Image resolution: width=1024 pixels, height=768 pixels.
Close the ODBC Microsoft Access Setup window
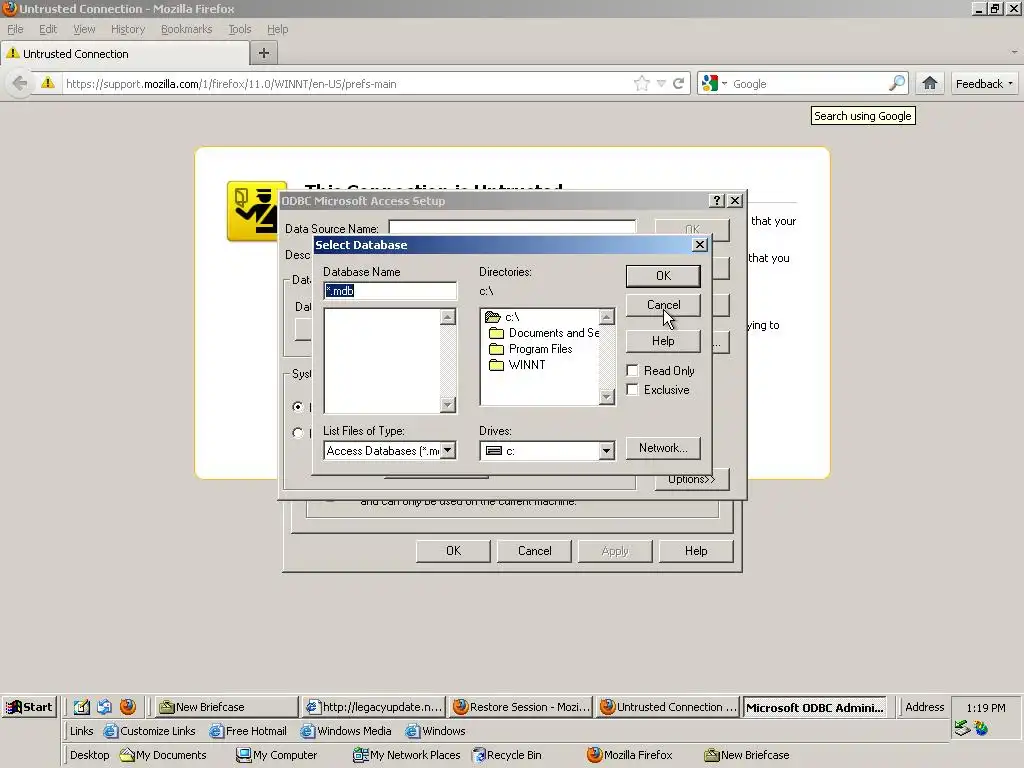click(x=735, y=200)
